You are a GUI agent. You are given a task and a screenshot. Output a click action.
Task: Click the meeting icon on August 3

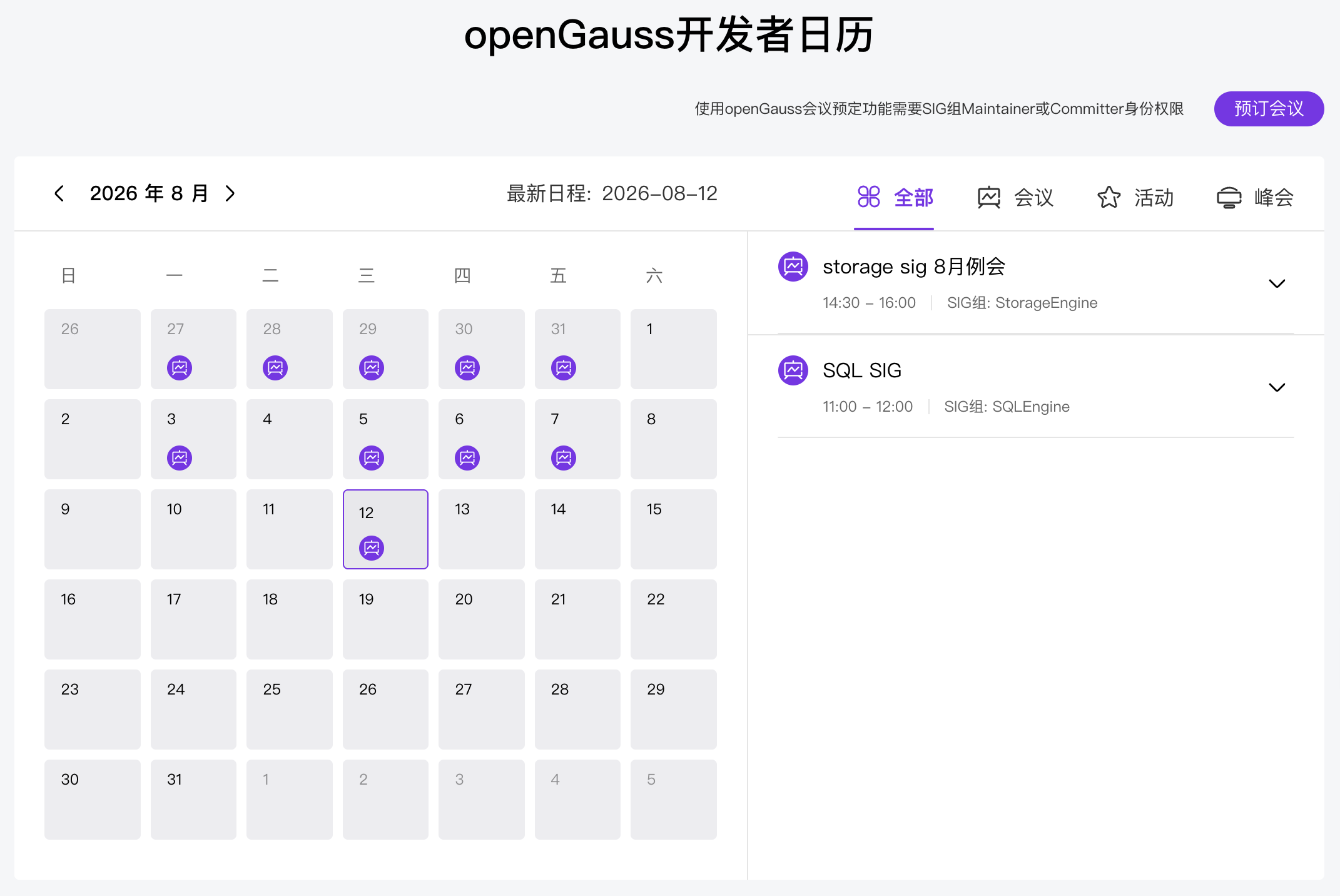180,457
